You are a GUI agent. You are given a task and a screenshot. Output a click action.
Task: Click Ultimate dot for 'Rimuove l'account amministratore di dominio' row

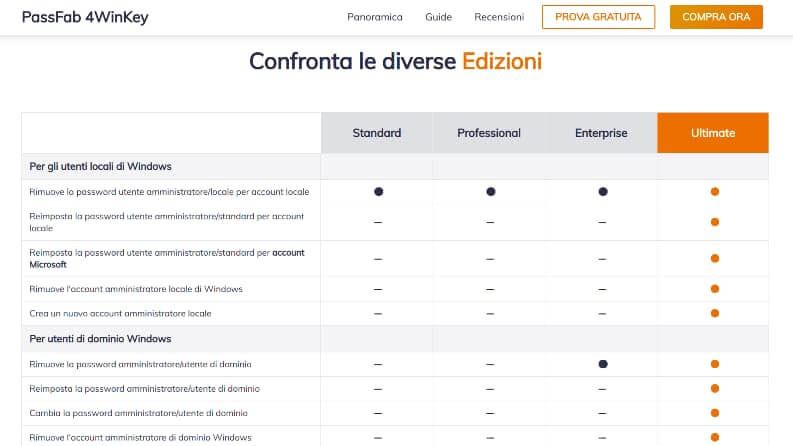tap(715, 437)
